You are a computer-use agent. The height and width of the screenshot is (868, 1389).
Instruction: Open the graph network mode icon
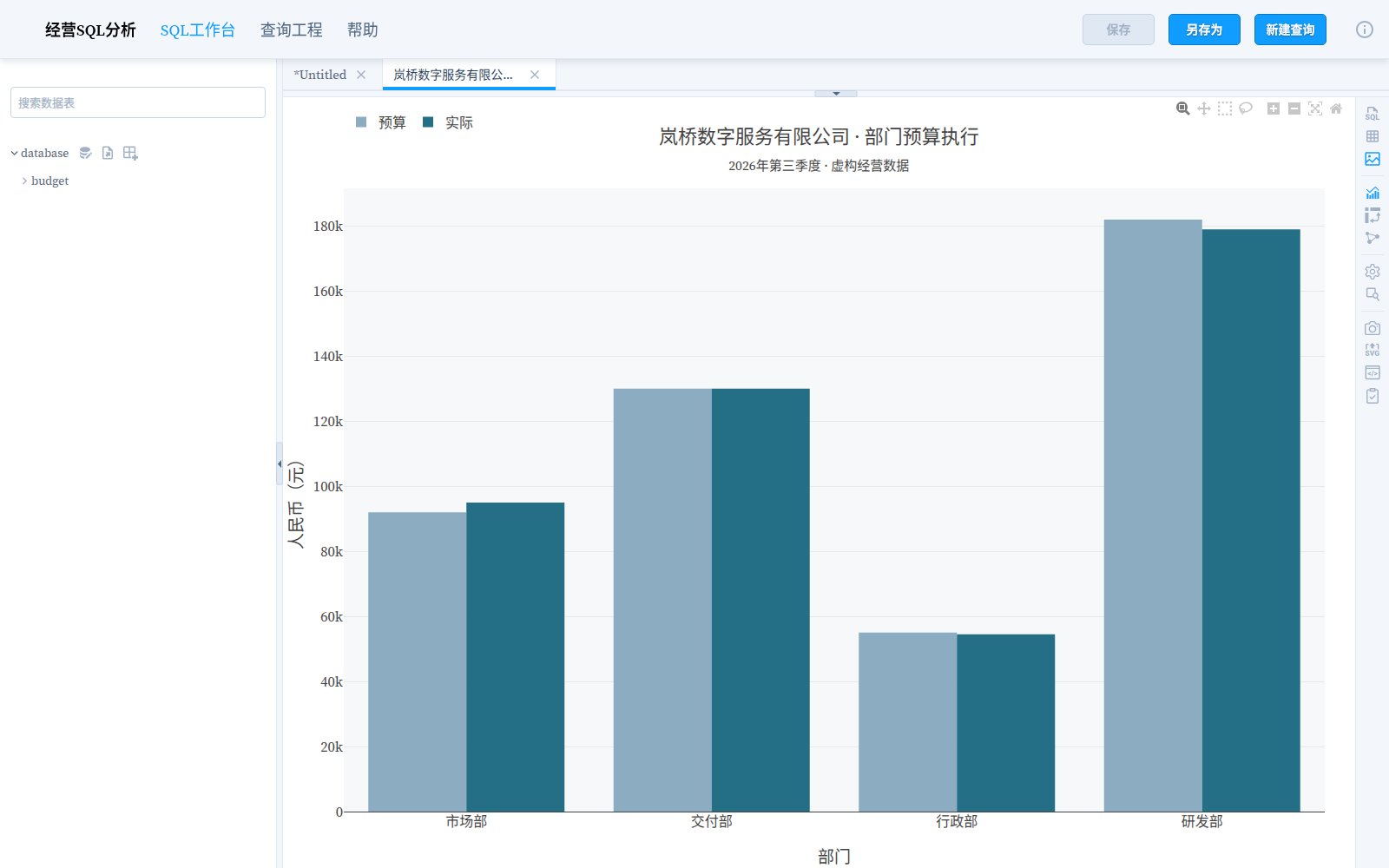pyautogui.click(x=1373, y=238)
